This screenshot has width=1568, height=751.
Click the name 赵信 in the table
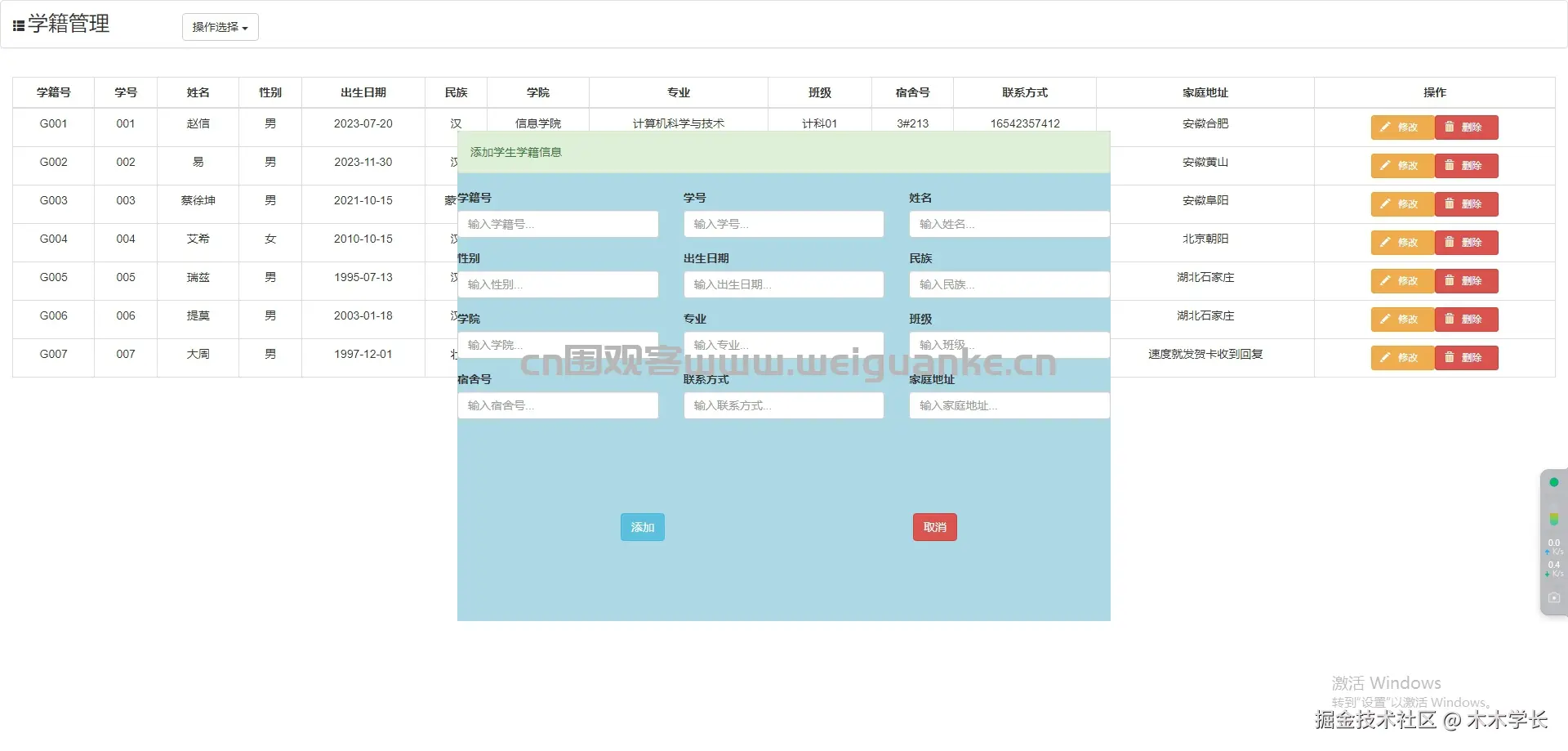[x=198, y=123]
